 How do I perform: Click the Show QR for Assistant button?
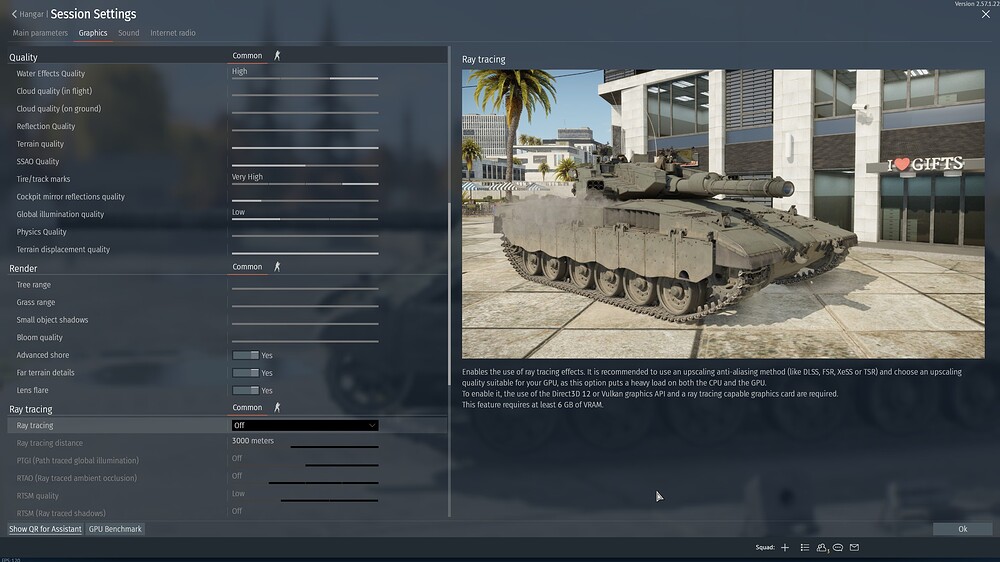[x=45, y=529]
